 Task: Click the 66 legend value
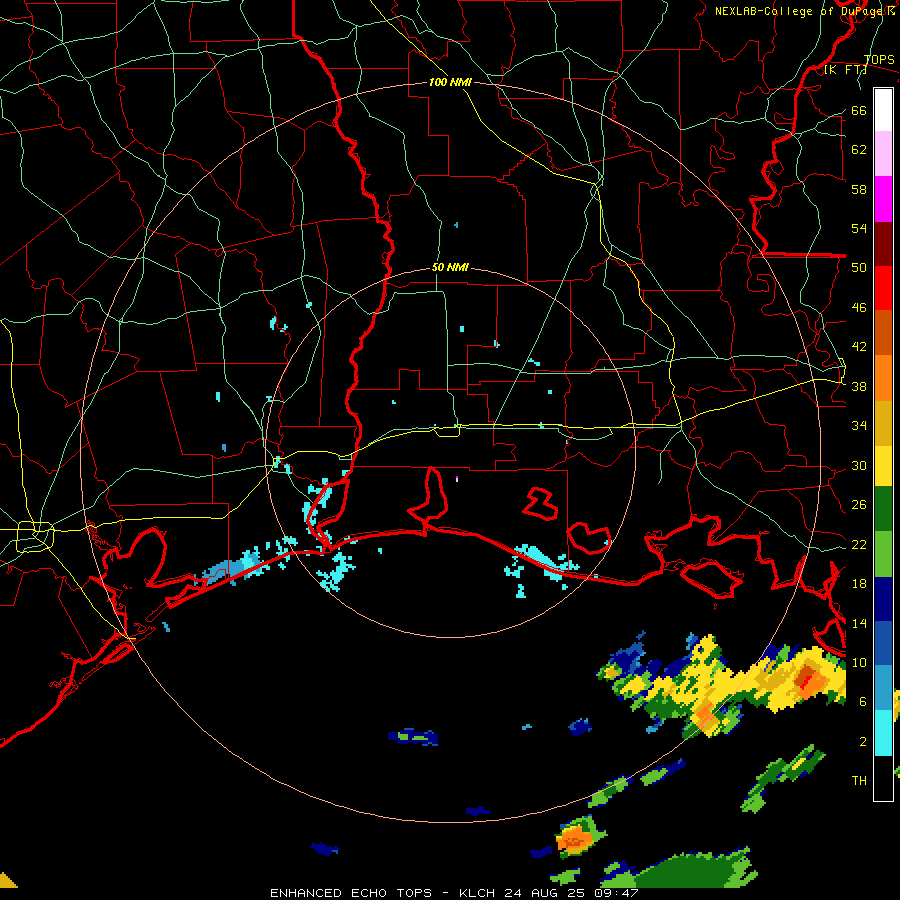click(x=859, y=110)
